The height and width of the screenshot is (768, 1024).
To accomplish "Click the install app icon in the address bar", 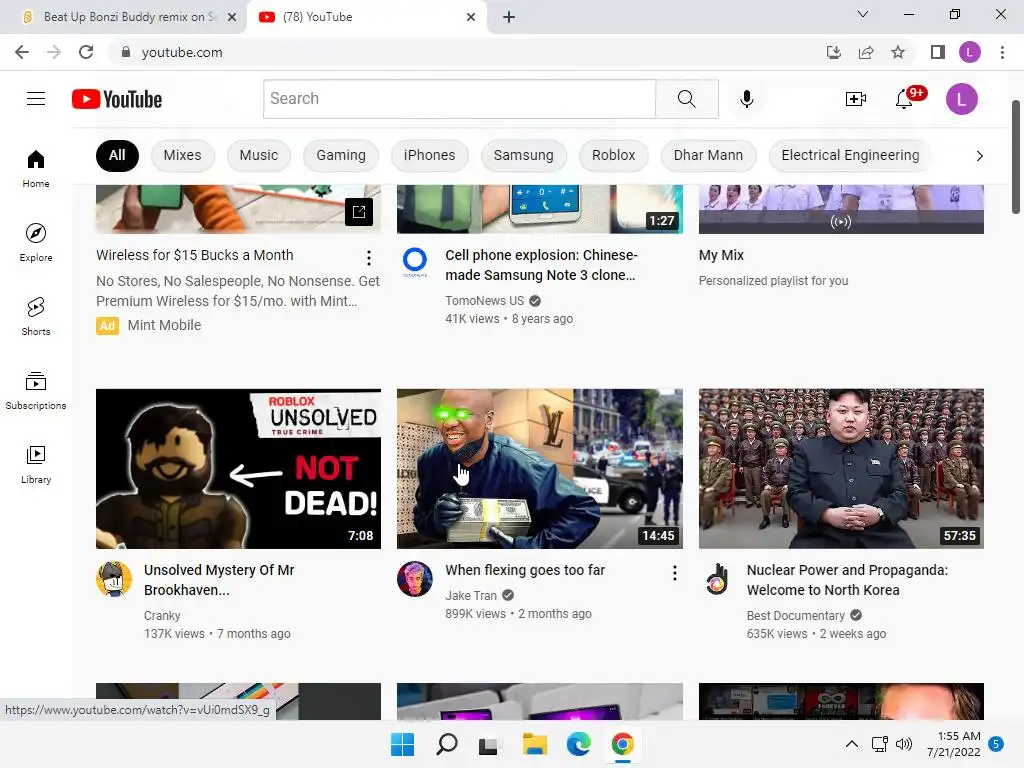I will 834,52.
